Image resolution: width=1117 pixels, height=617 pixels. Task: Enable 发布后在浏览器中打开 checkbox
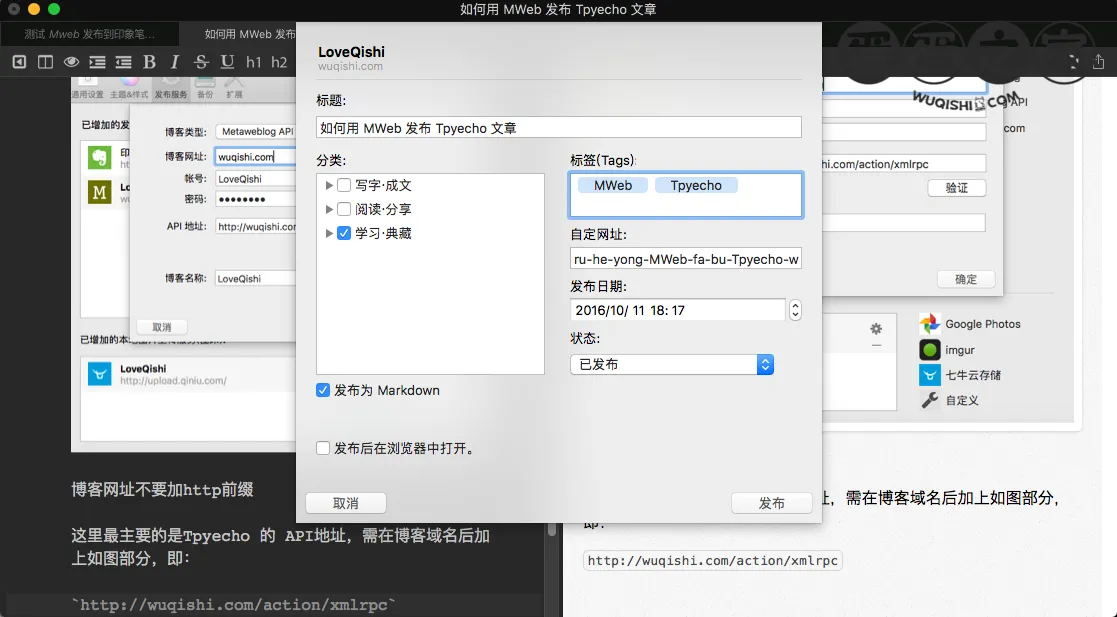point(323,448)
